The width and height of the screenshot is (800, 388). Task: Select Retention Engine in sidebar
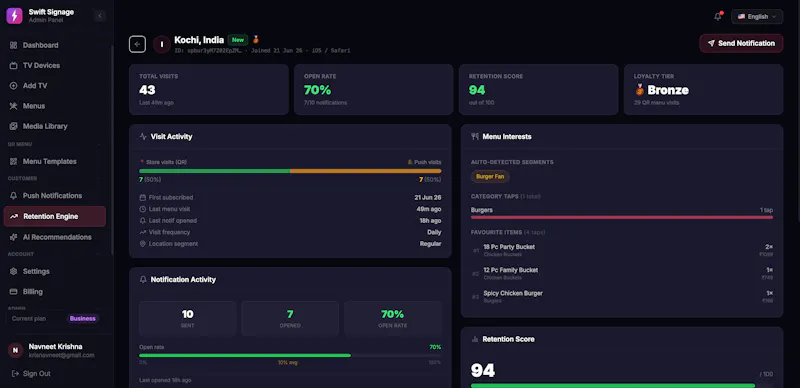(55, 216)
